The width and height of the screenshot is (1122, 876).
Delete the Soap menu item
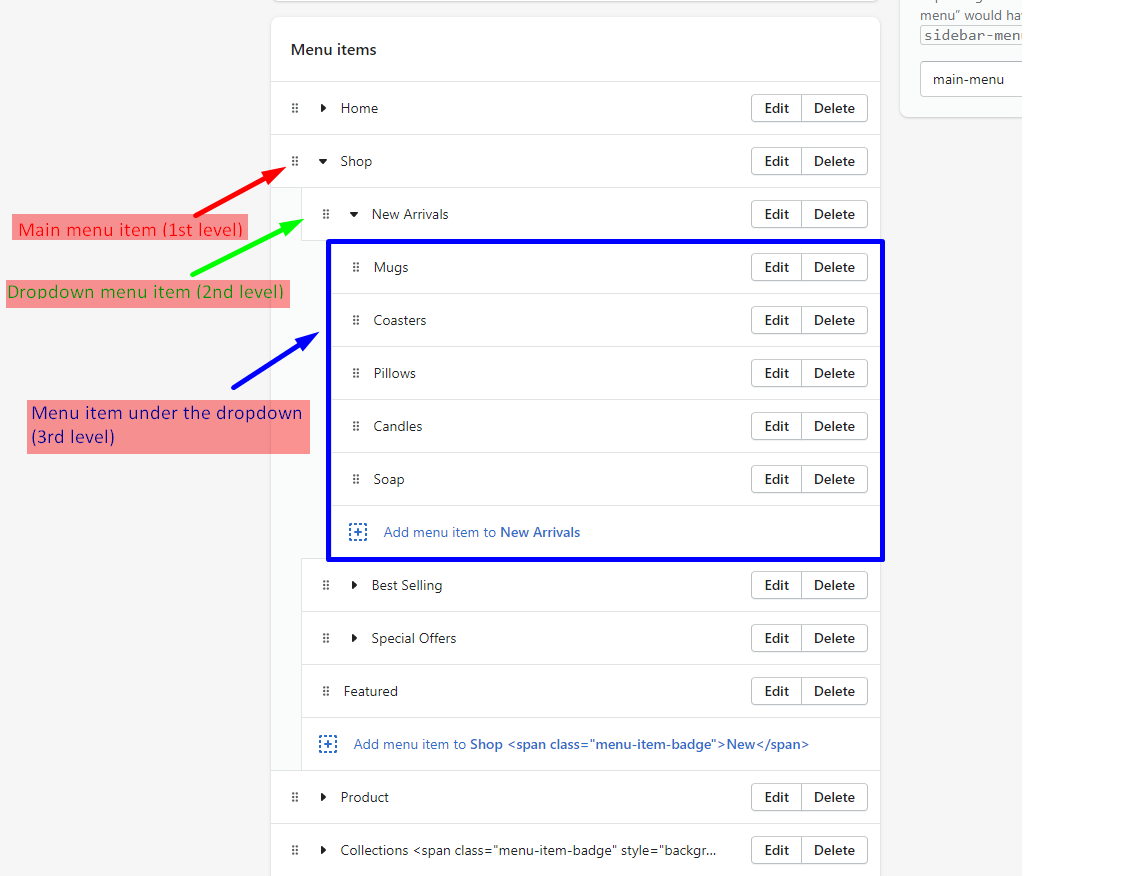click(834, 479)
